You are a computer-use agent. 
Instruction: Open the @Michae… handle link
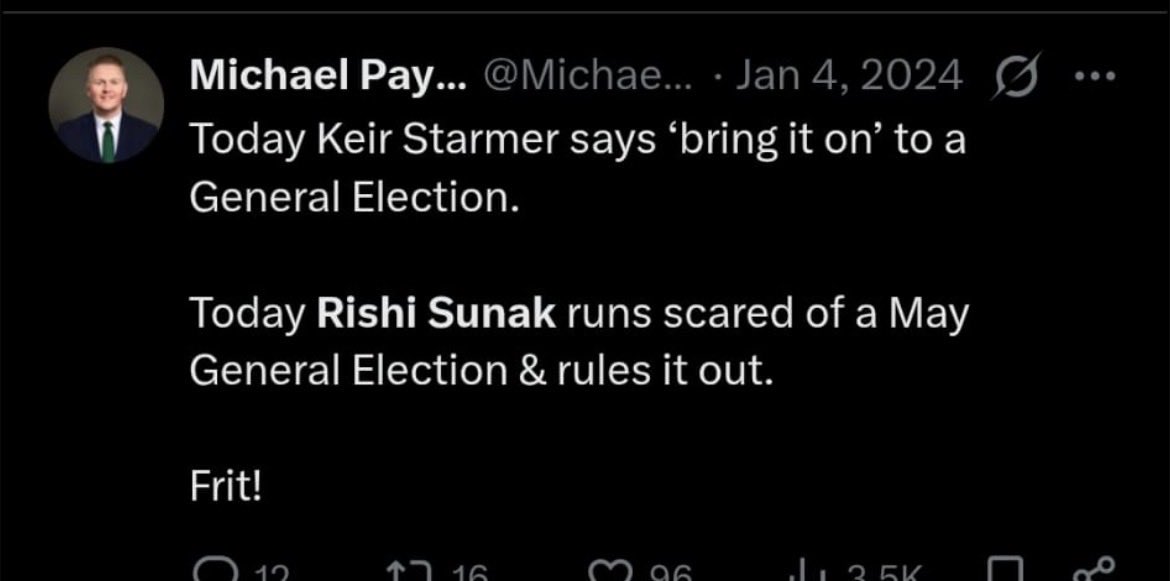(589, 75)
